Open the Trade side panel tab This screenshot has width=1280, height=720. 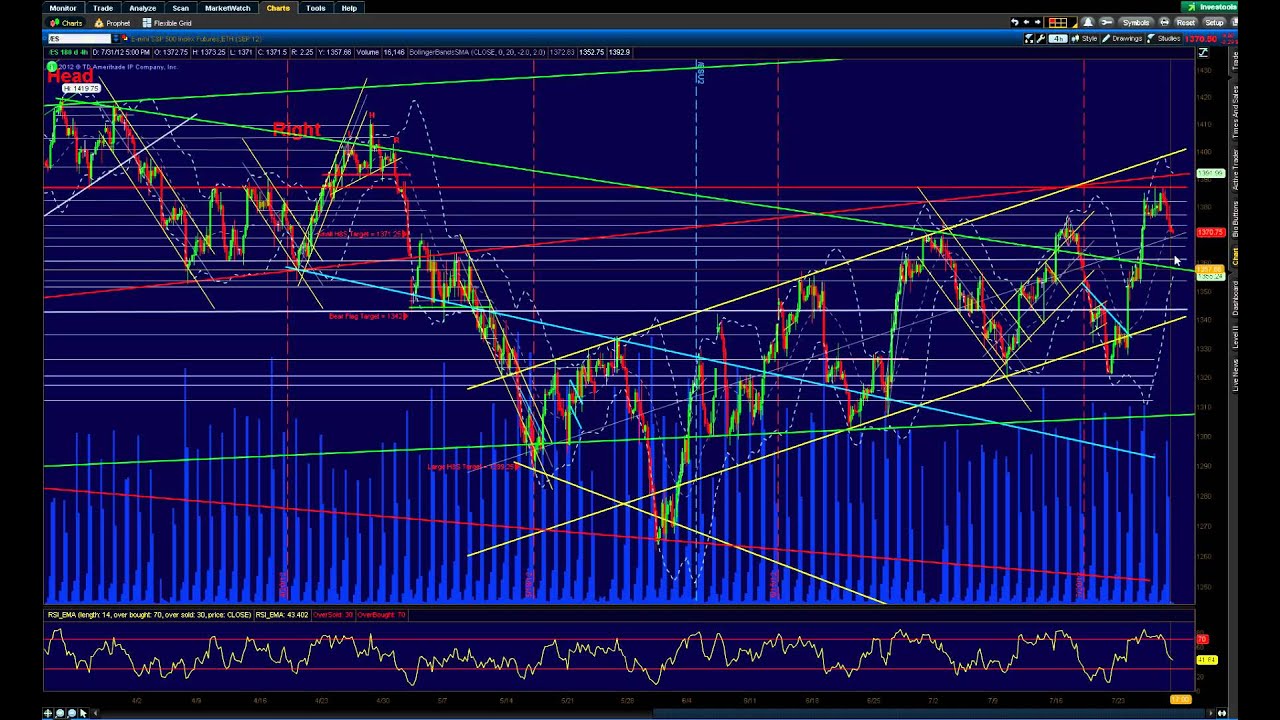1236,60
